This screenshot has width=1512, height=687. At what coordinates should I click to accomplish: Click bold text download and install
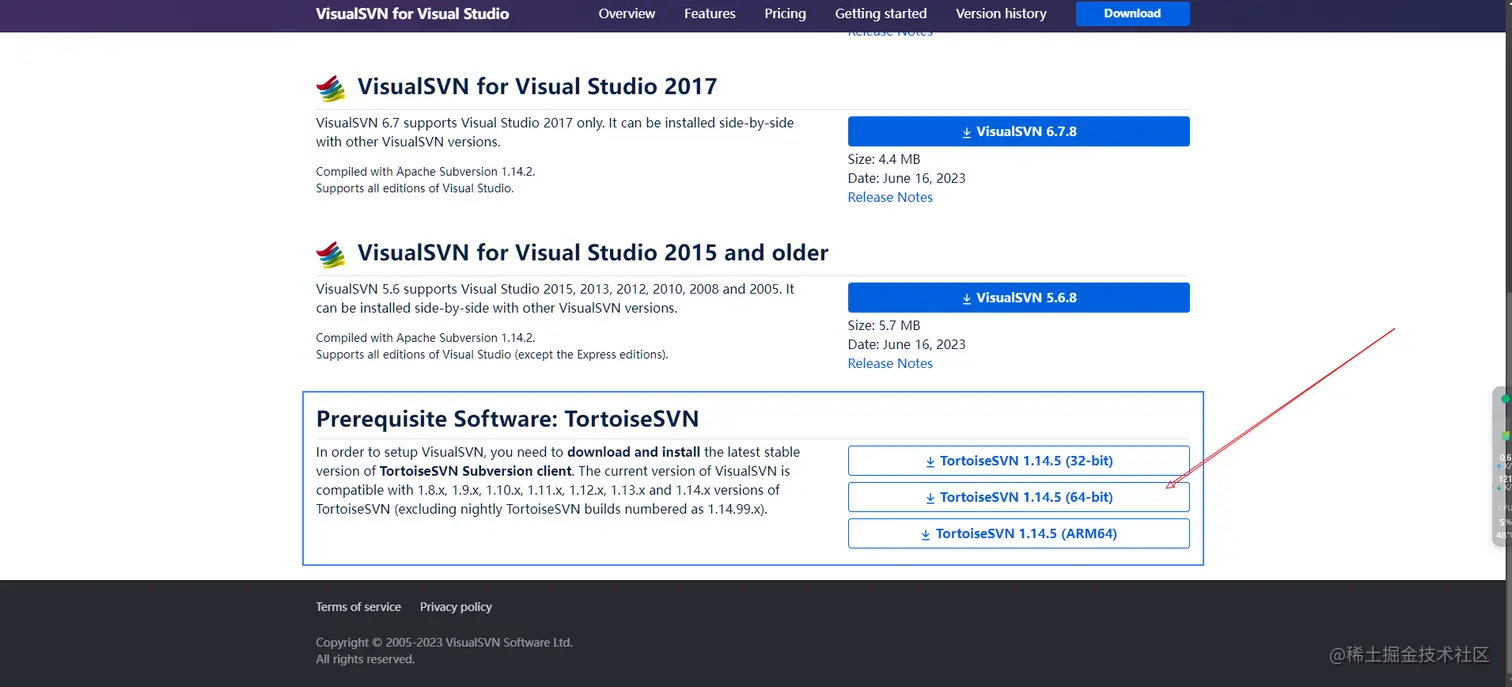[634, 452]
